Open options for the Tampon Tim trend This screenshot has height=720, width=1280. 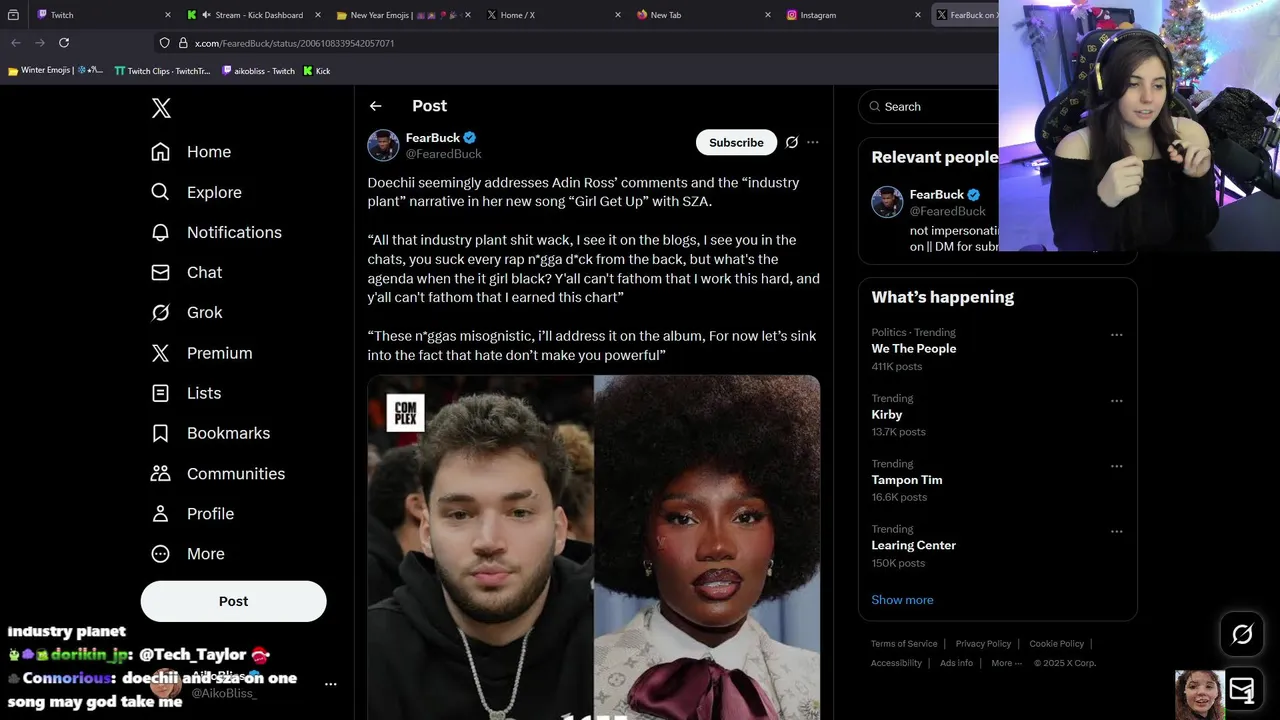pyautogui.click(x=1116, y=466)
